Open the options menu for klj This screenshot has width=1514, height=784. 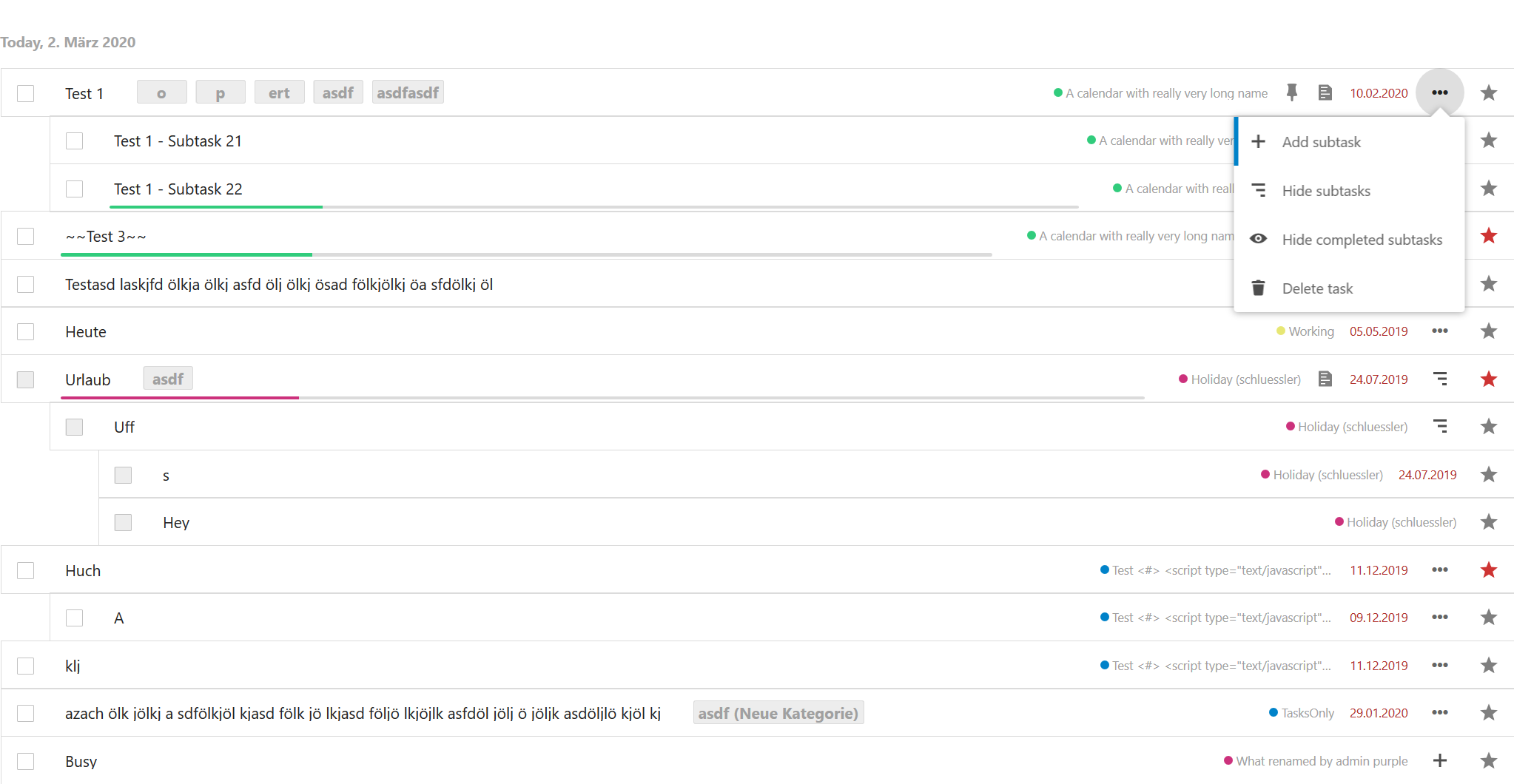(1441, 665)
